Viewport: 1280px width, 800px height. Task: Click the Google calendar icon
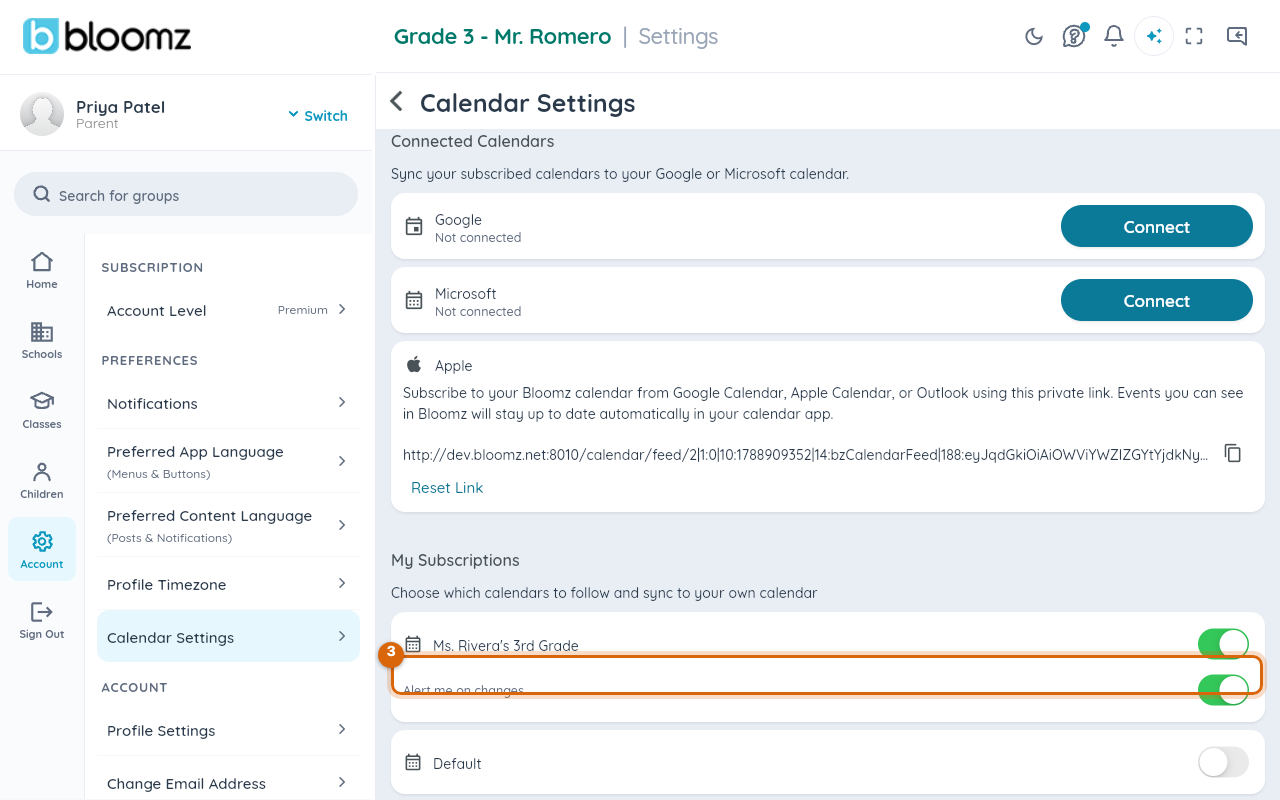pyautogui.click(x=414, y=227)
